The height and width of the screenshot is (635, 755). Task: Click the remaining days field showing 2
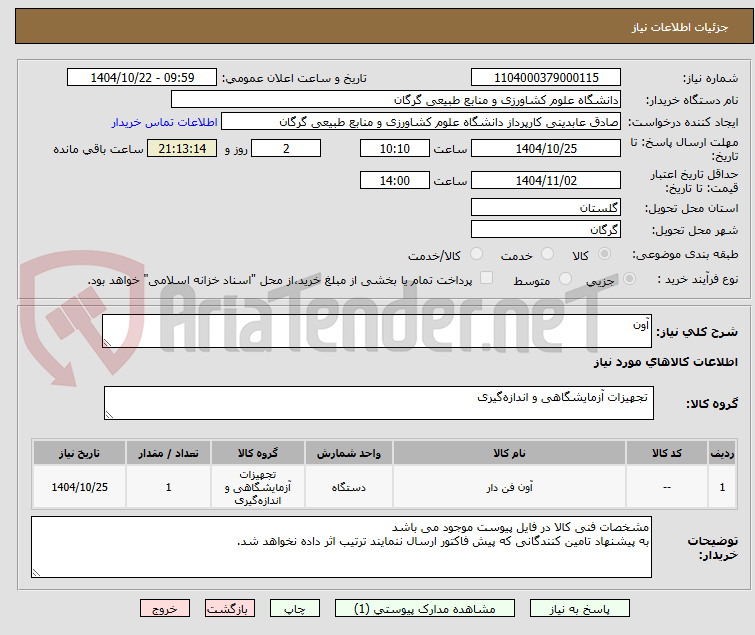click(x=286, y=148)
